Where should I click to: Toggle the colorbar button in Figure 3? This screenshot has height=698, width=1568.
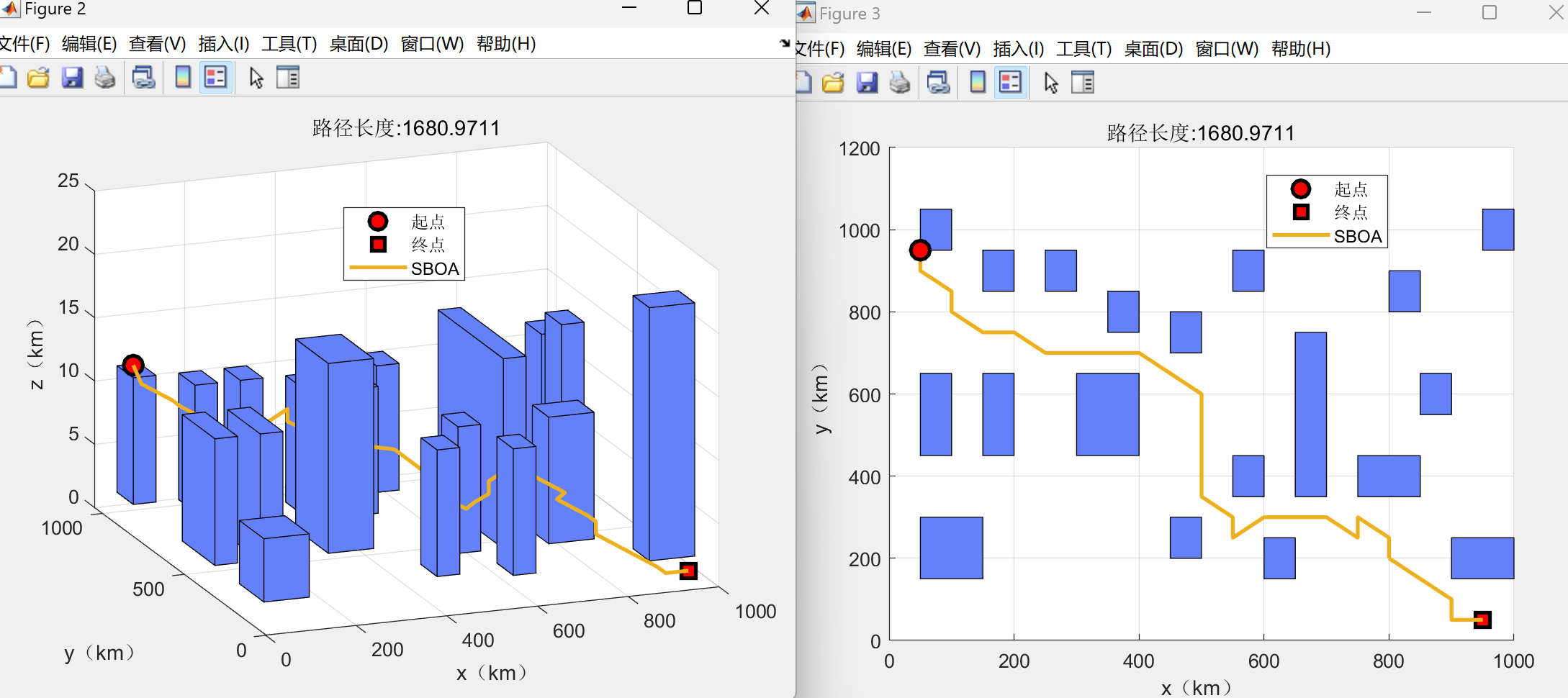pos(976,81)
